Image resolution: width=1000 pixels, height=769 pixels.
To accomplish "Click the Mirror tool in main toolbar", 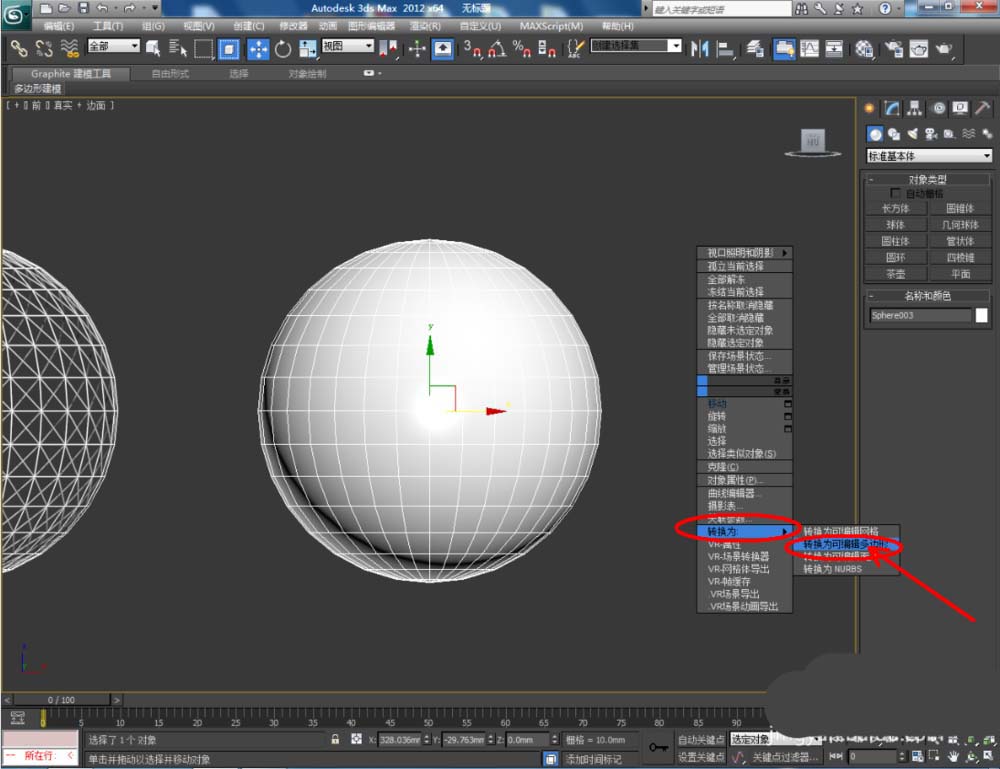I will coord(700,48).
